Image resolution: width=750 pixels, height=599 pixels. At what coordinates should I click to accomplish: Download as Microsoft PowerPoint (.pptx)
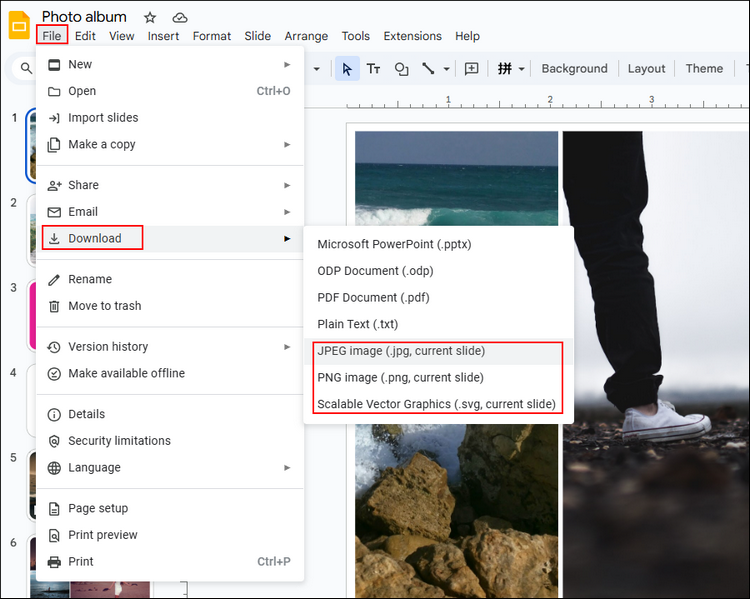pos(439,244)
